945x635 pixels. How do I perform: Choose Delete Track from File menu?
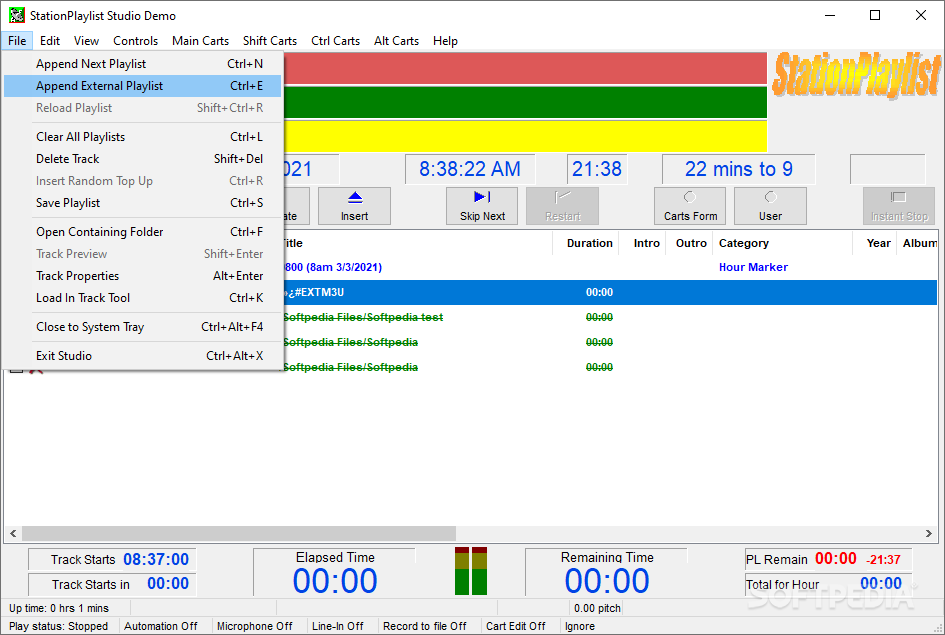tap(142, 159)
